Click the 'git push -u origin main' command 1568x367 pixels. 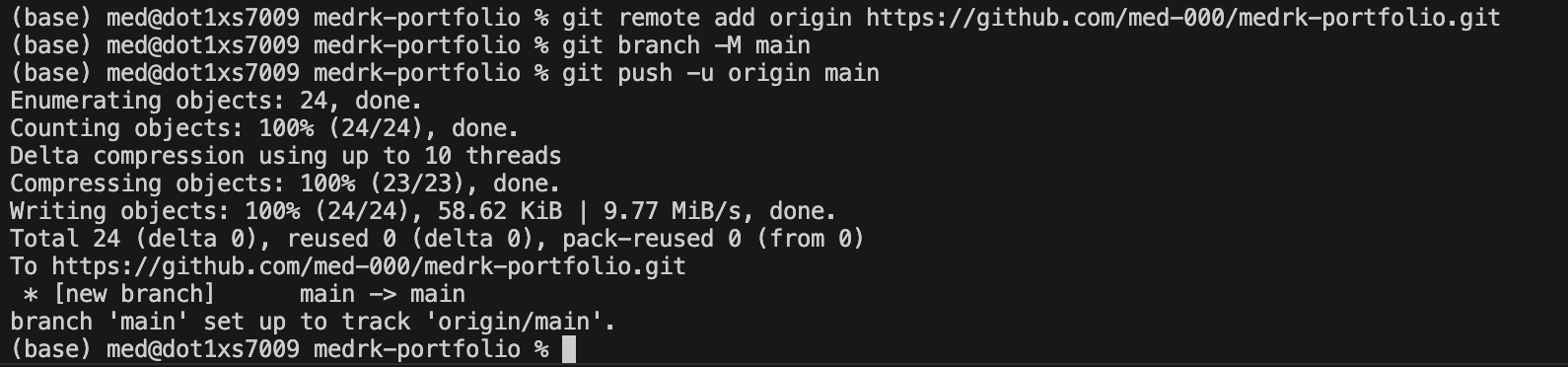(x=721, y=73)
